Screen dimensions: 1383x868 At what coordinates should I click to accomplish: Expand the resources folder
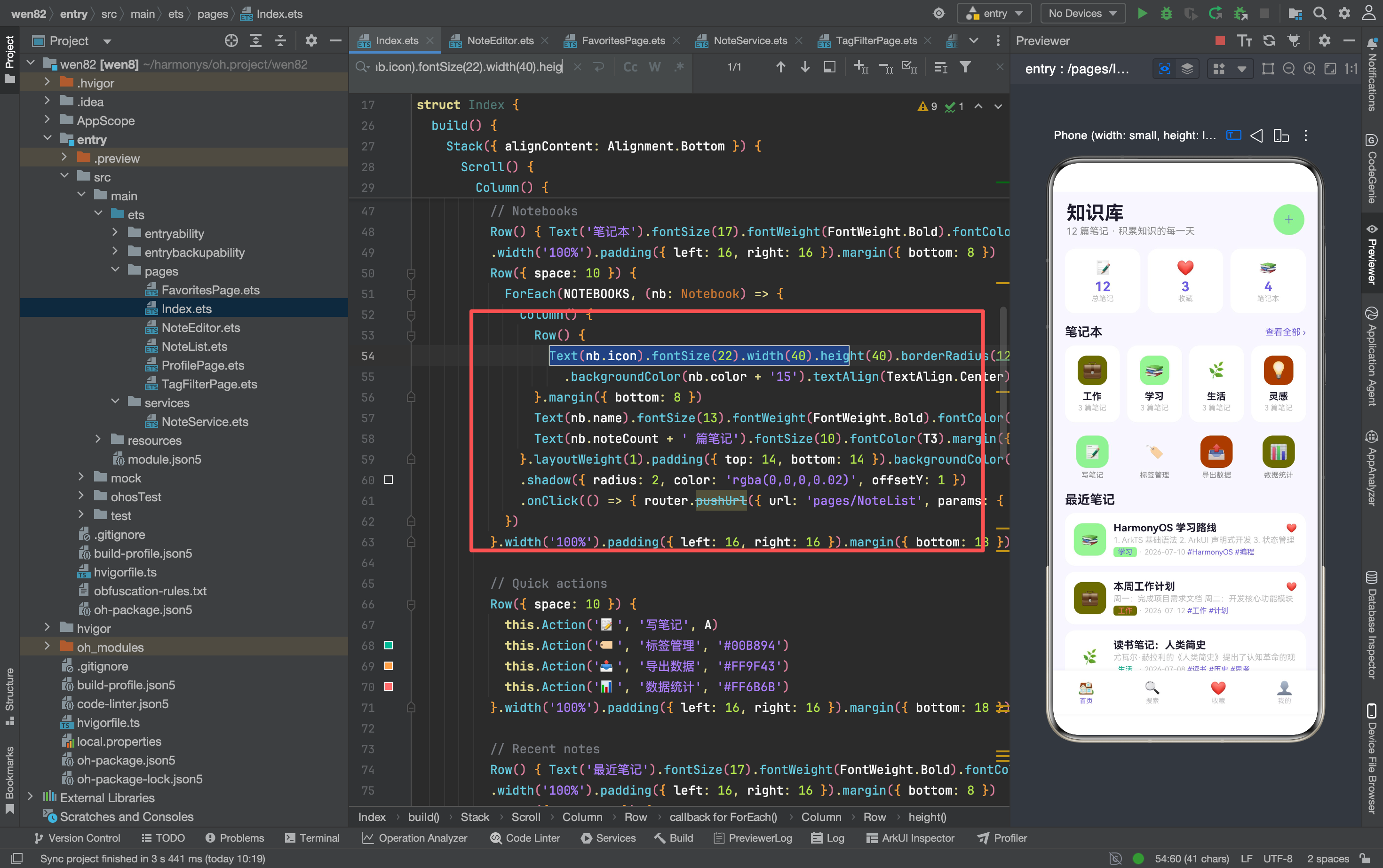tap(98, 440)
